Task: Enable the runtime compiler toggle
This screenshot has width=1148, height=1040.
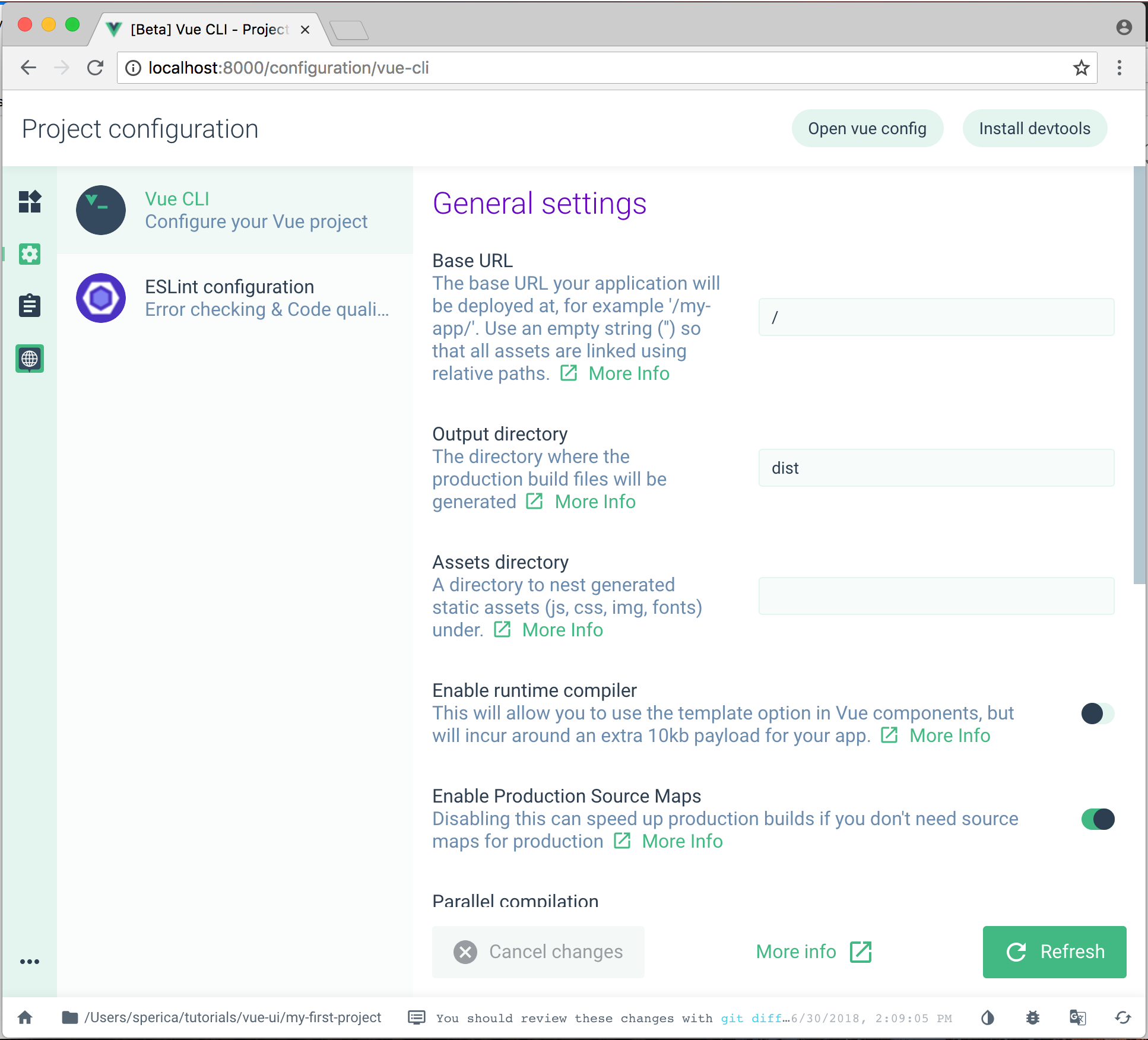Action: tap(1097, 714)
